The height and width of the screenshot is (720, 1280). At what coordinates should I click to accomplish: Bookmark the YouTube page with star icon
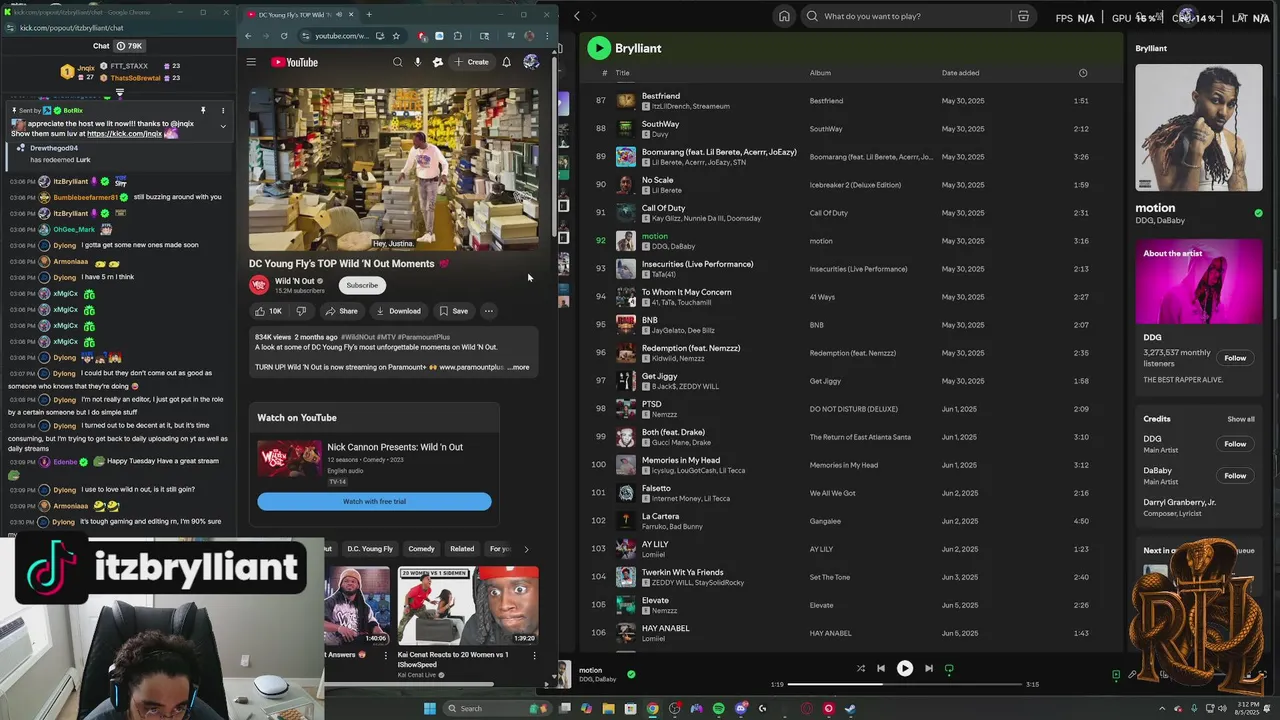(396, 36)
